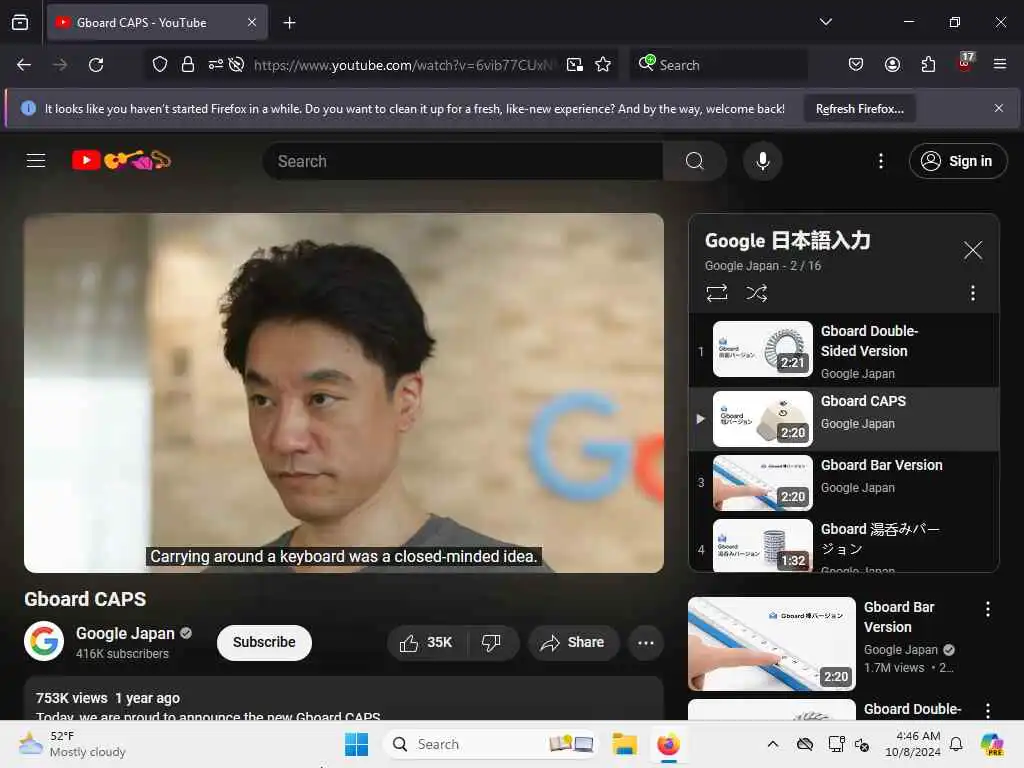List all tabs dropdown arrow

[x=825, y=22]
